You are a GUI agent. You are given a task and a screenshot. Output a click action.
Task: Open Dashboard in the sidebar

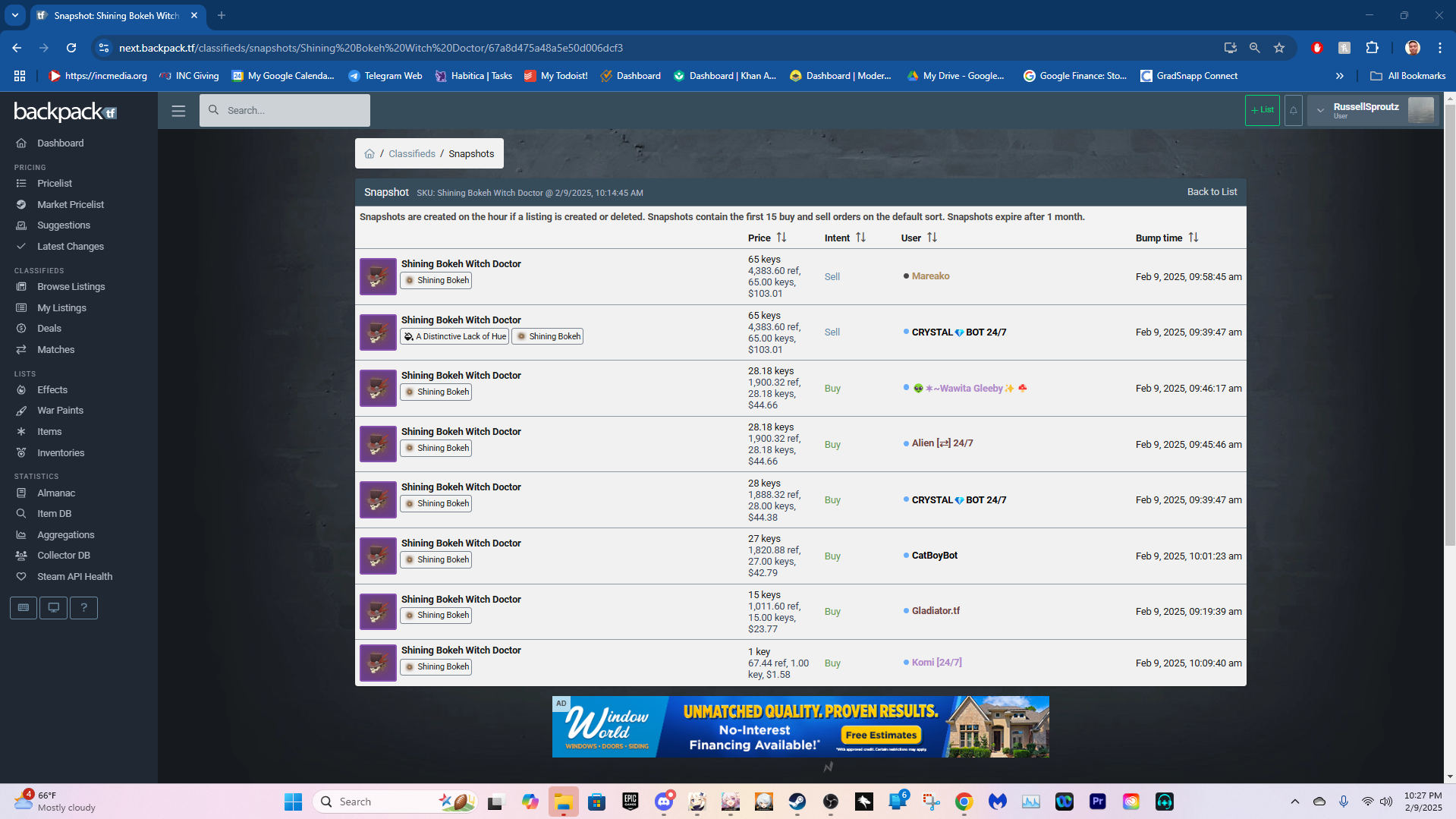tap(61, 143)
